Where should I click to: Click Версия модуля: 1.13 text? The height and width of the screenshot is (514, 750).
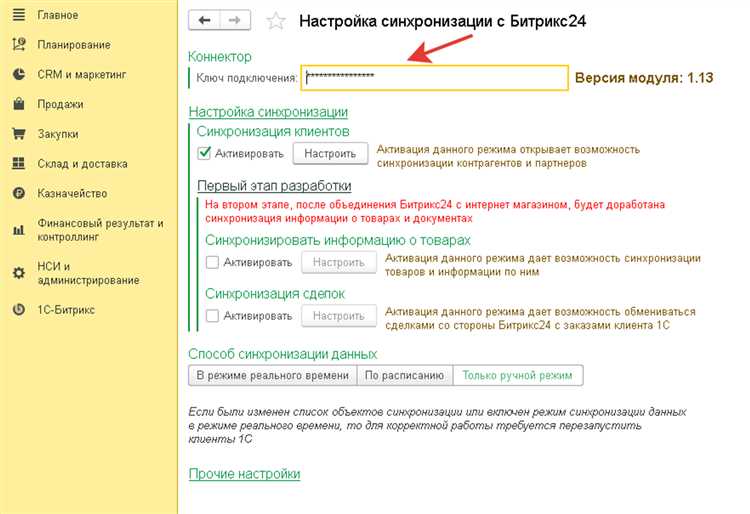coord(644,77)
